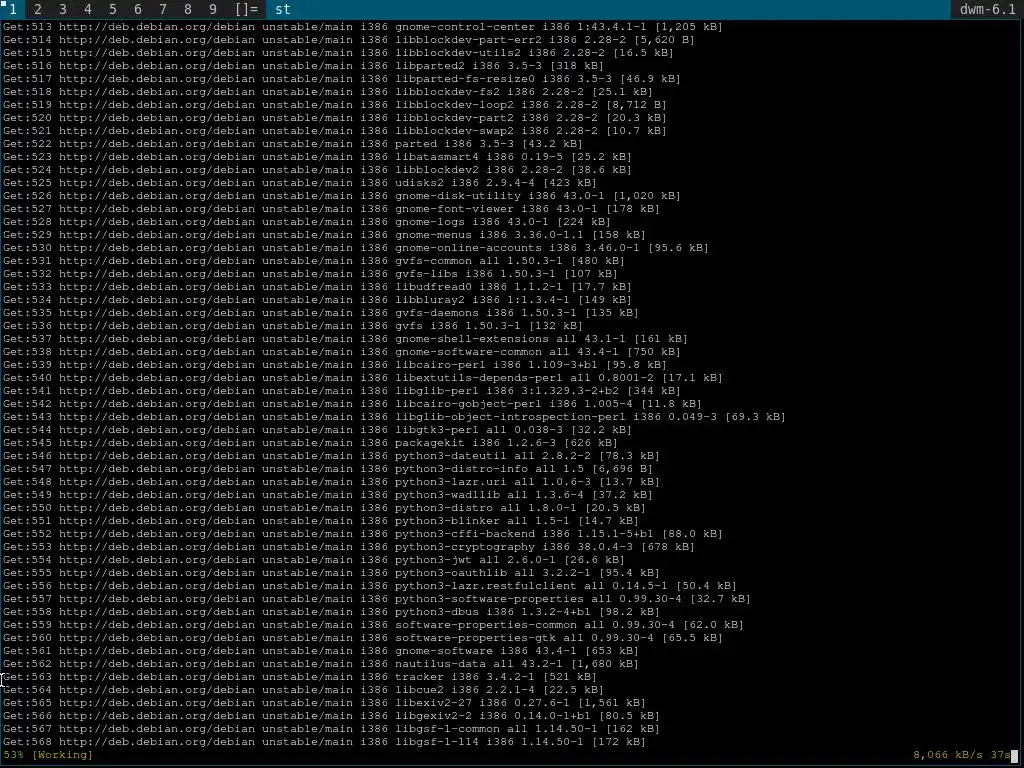Click the st window title in bar
Viewport: 1024px width, 768px height.
[283, 9]
